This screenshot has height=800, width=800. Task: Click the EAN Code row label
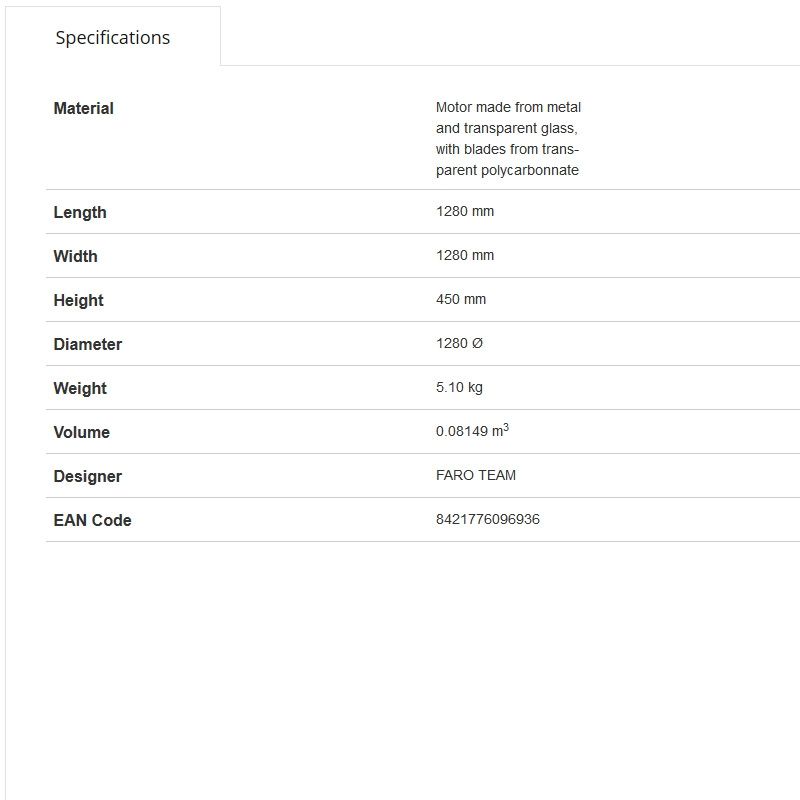[92, 520]
